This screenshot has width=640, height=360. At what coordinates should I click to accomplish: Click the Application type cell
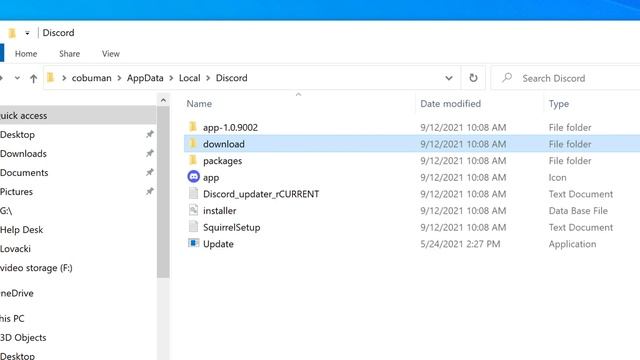[572, 244]
